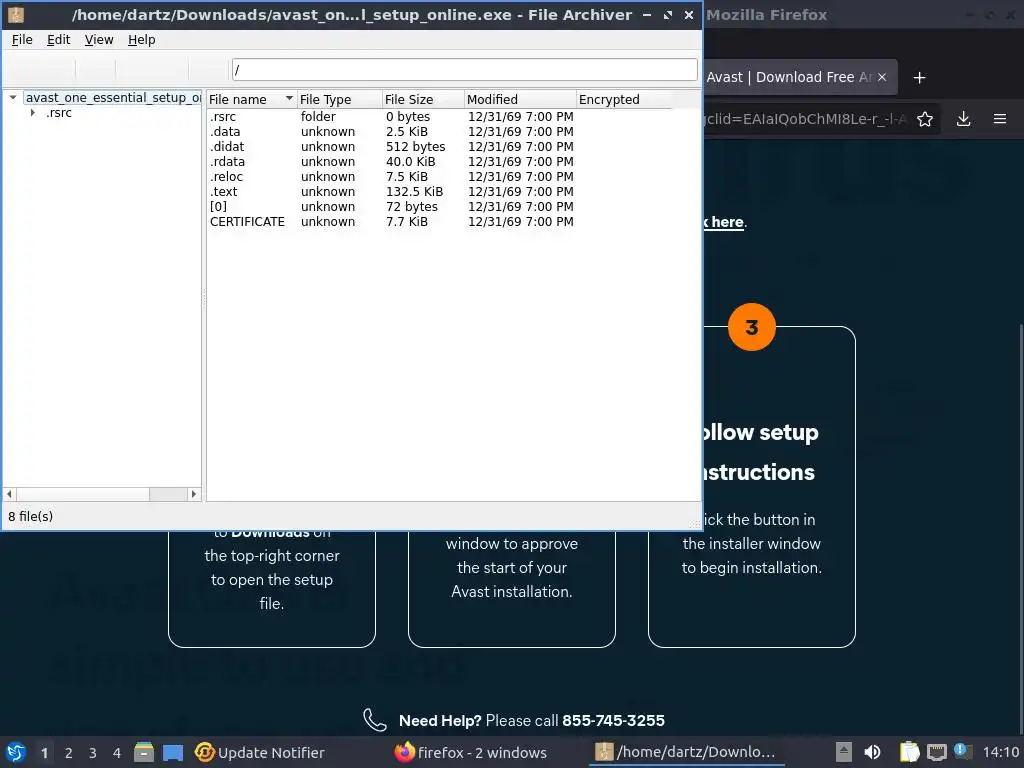Select the .rdata file row
The width and height of the screenshot is (1024, 768).
pos(439,161)
